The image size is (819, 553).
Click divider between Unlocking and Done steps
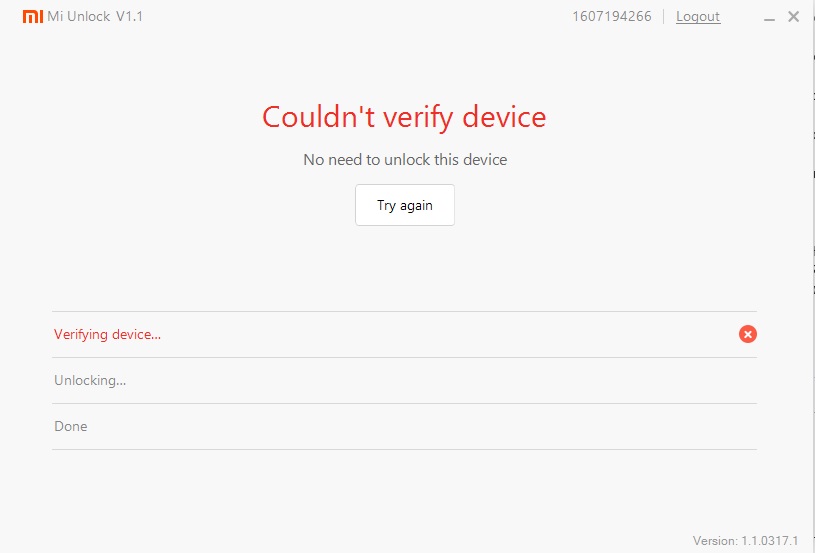coord(404,403)
